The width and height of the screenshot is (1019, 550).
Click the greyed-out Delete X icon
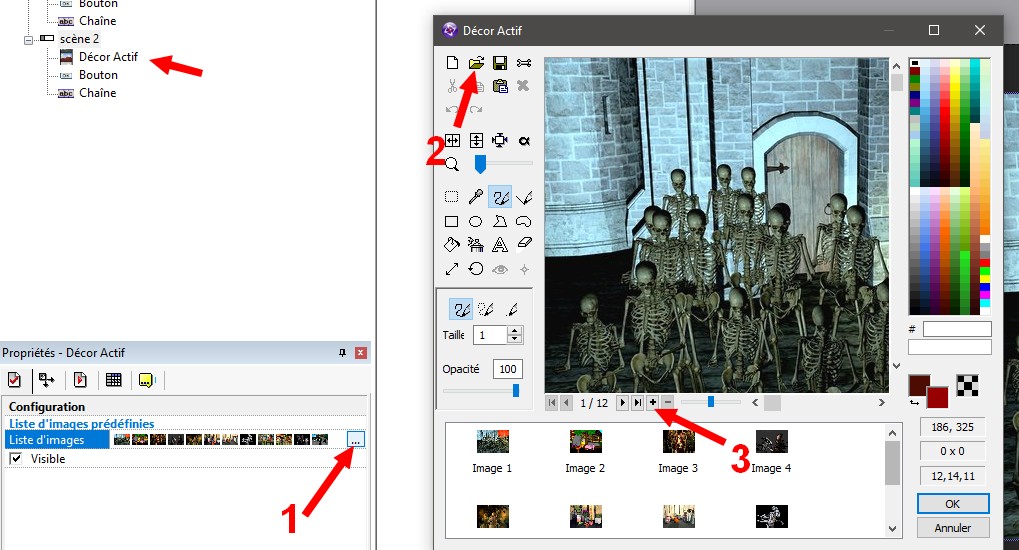[523, 85]
